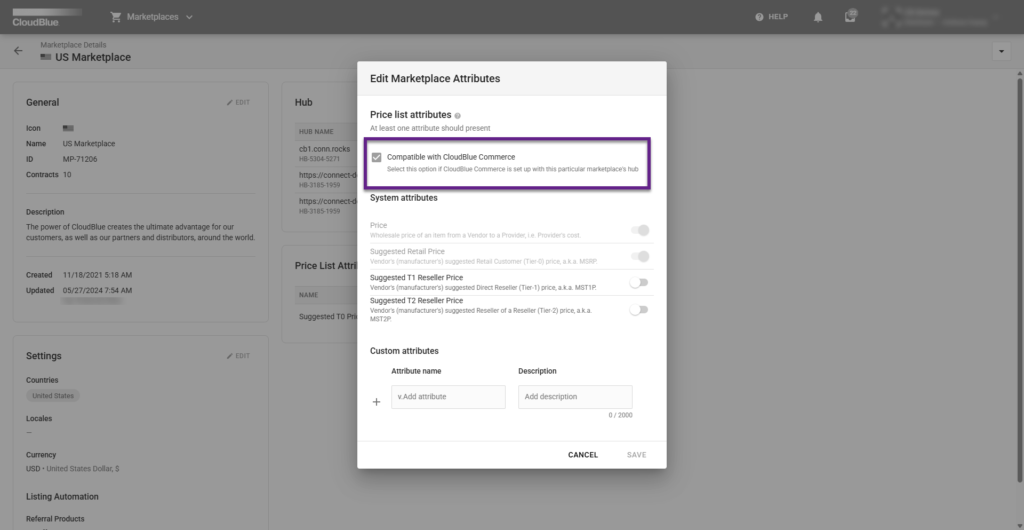Click EDIT in the Settings panel

point(238,356)
